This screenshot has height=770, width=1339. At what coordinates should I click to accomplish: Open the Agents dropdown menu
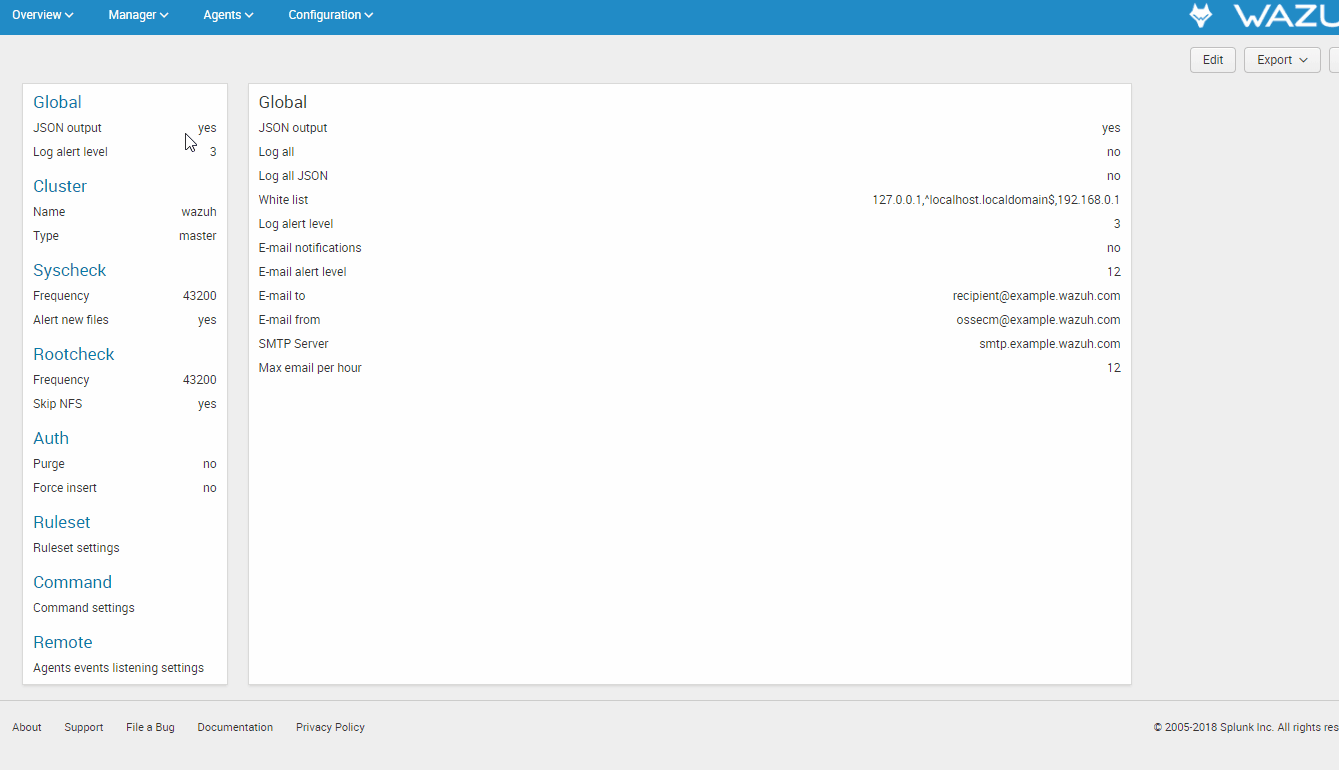(x=228, y=15)
